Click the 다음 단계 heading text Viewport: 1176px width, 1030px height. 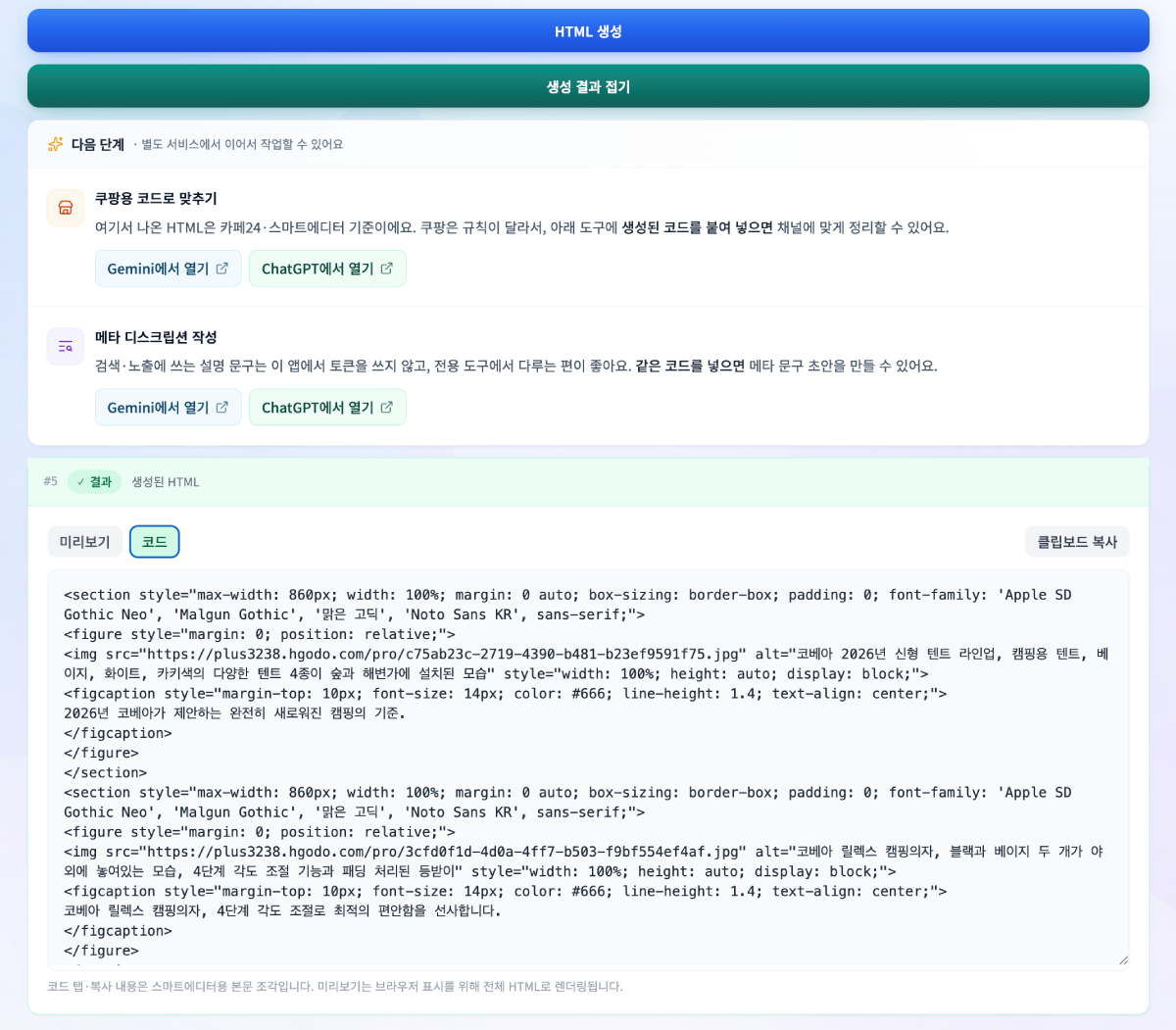click(x=98, y=144)
